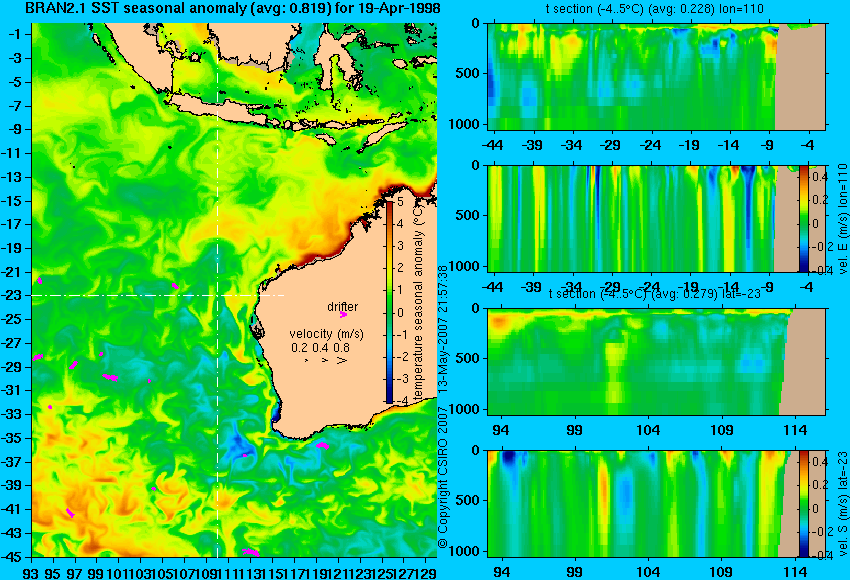The height and width of the screenshot is (580, 850).
Task: Click the '500' depth tick of lat=-23 temperature section
Action: 468,358
